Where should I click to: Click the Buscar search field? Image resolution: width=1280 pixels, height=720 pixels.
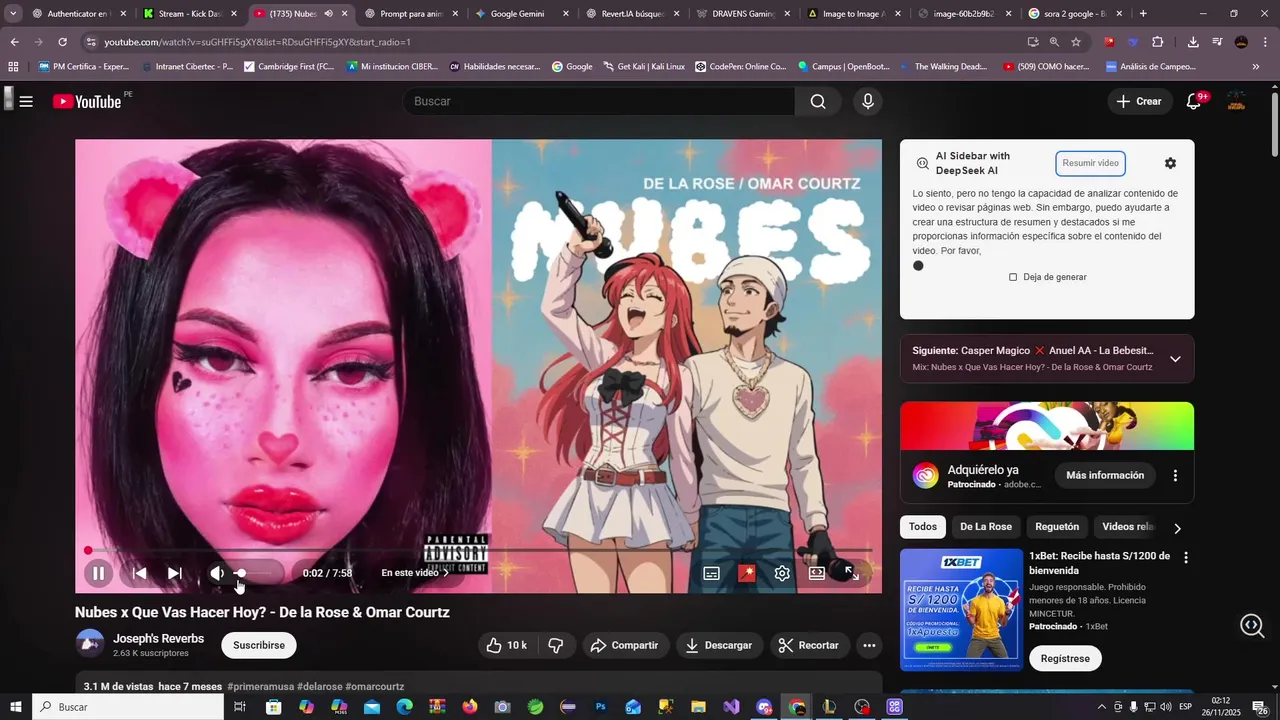tap(598, 101)
